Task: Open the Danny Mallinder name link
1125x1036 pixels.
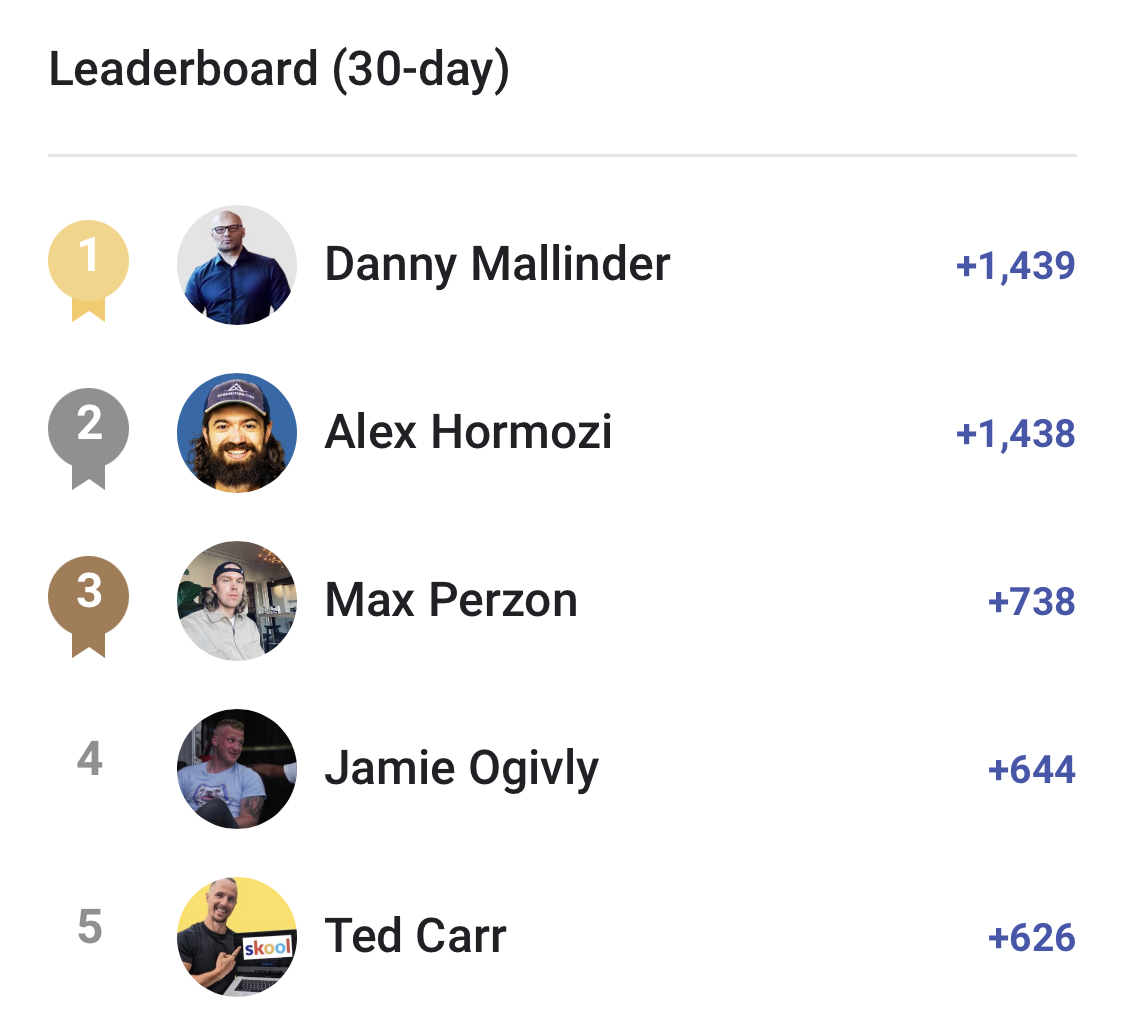Action: coord(497,265)
